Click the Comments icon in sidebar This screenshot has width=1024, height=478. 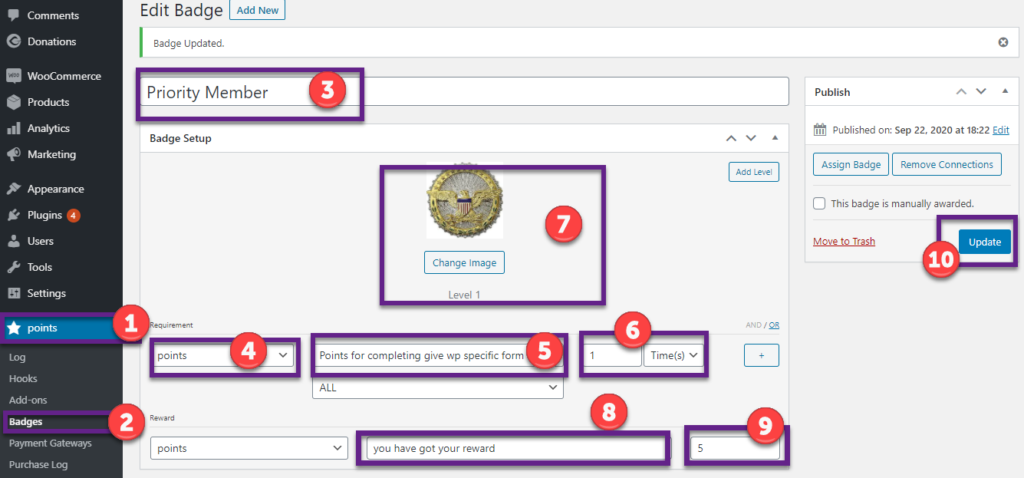pyautogui.click(x=14, y=16)
